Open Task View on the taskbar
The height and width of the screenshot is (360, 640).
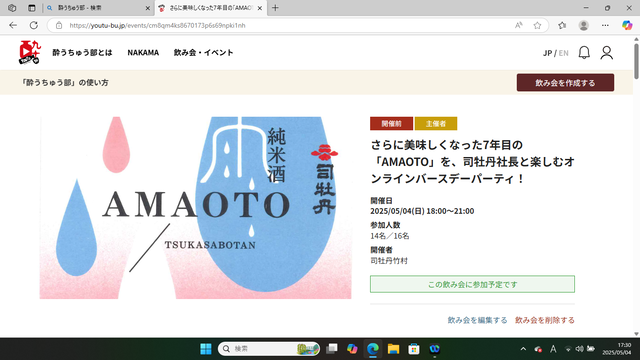click(332, 349)
